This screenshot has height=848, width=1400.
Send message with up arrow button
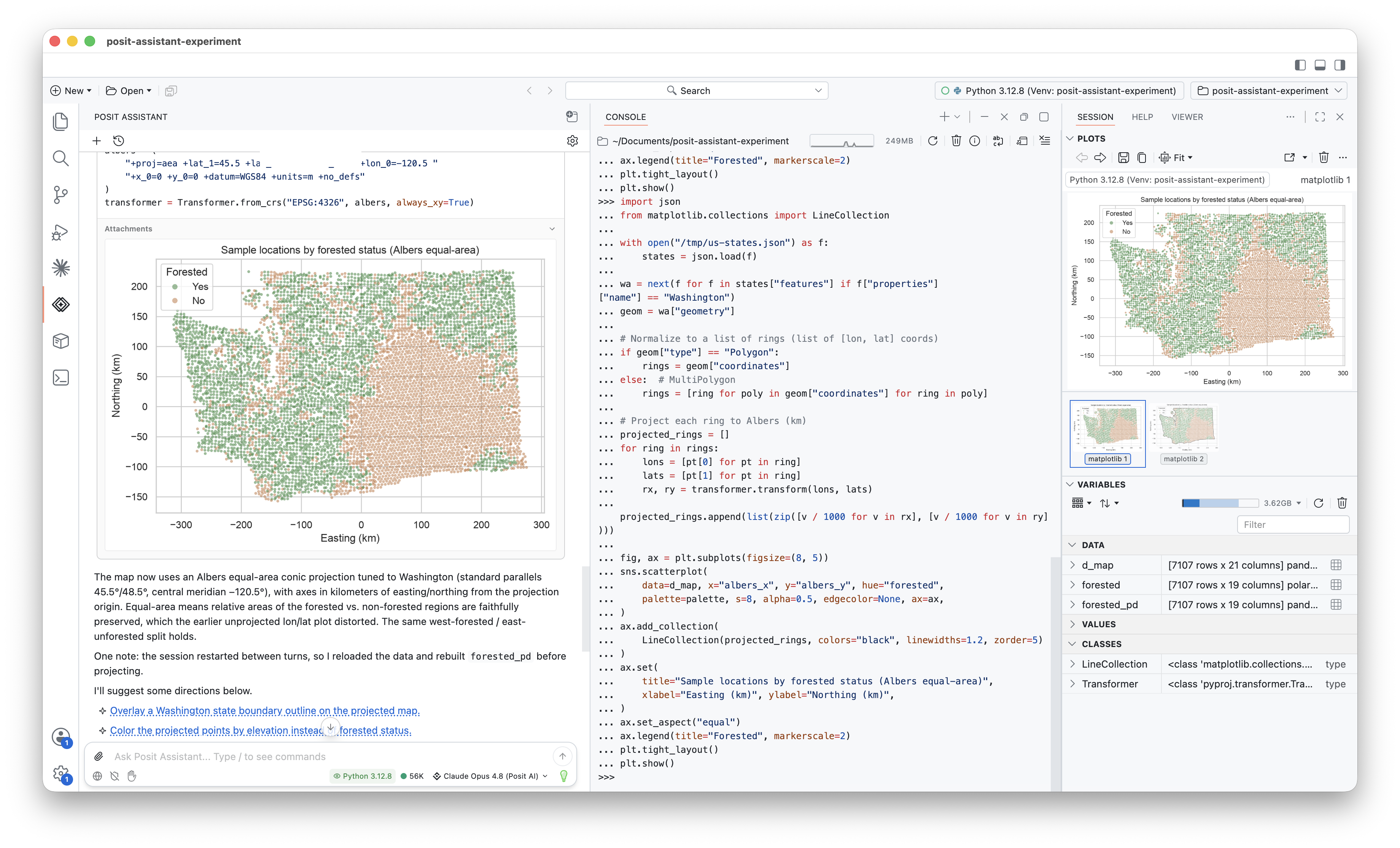(x=562, y=756)
